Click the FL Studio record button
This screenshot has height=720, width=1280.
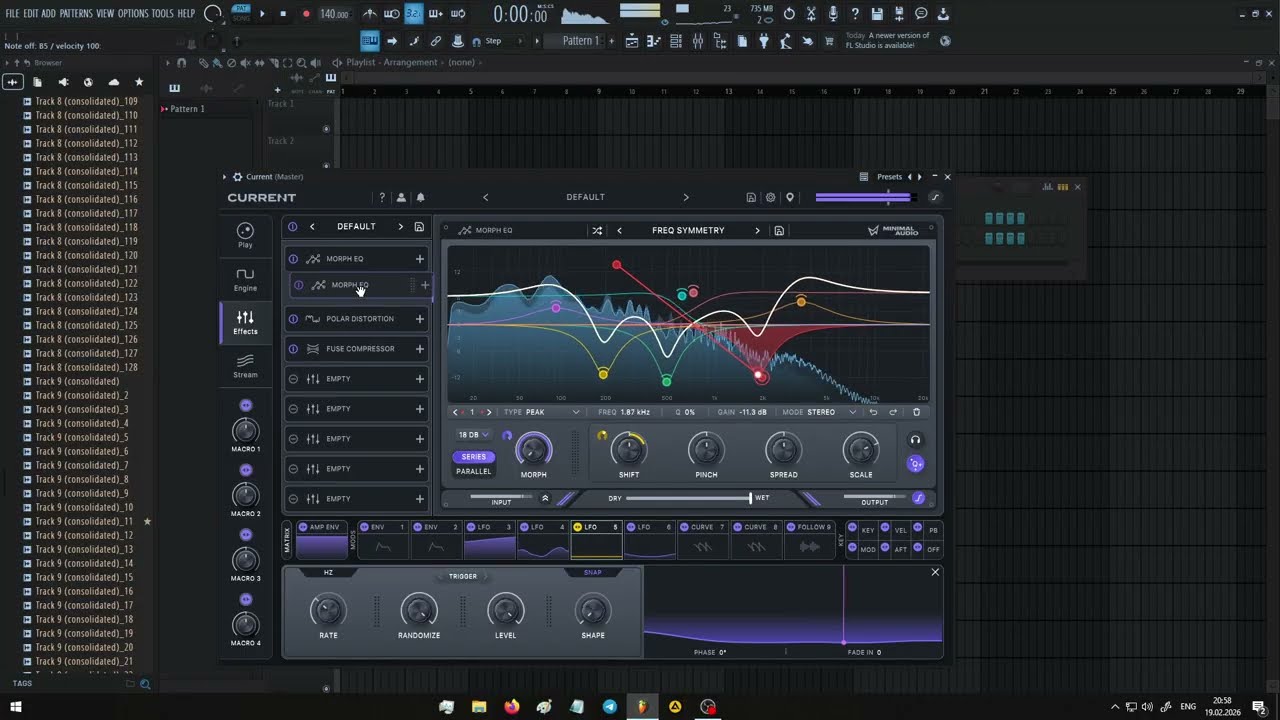[x=306, y=14]
